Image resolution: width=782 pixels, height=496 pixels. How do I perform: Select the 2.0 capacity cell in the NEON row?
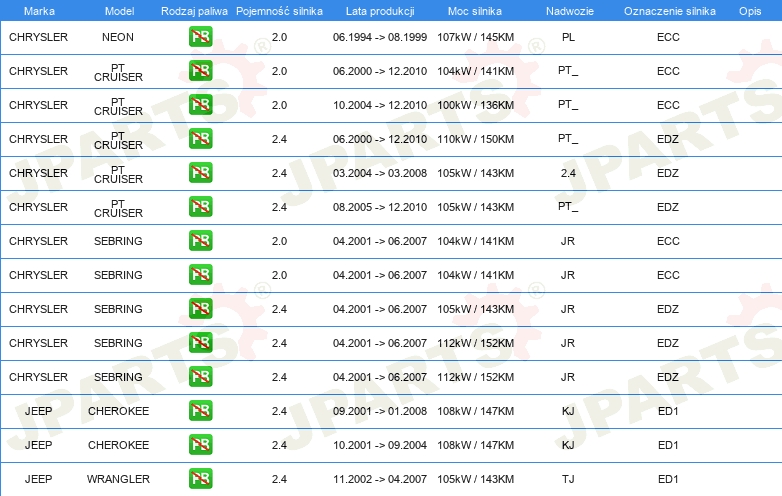(x=279, y=37)
